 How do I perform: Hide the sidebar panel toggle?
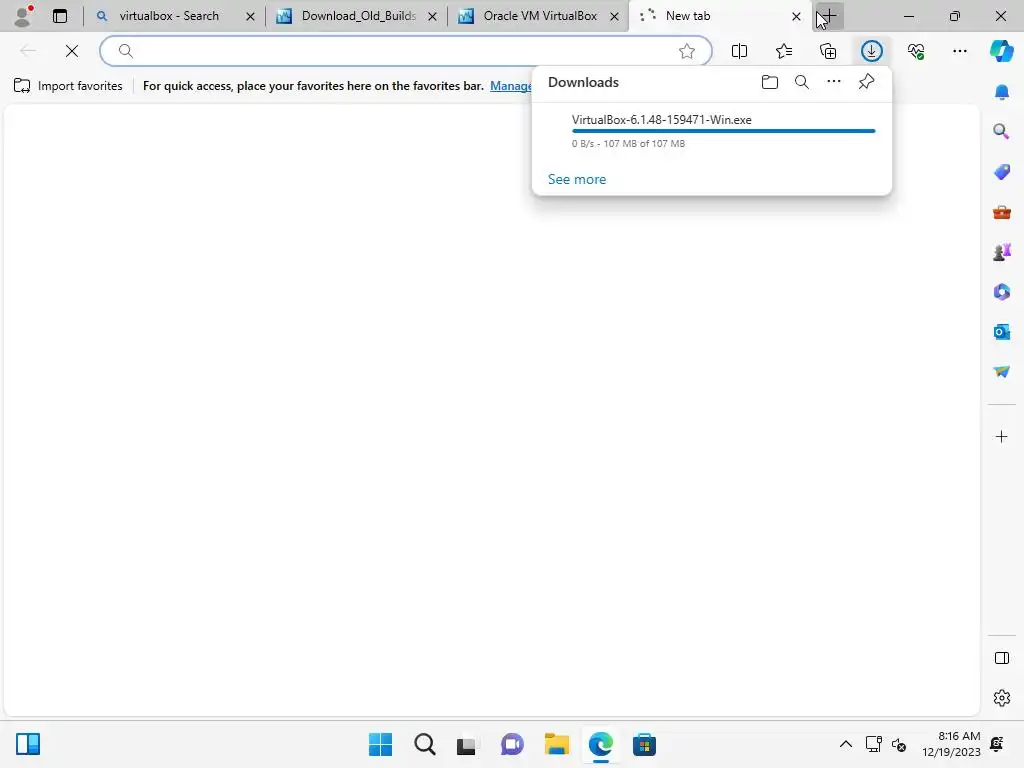tap(1001, 658)
